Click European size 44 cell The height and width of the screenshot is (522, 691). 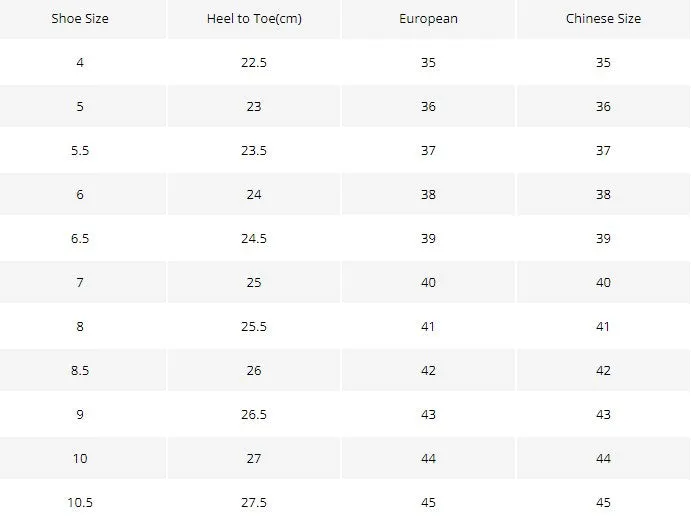coord(428,459)
